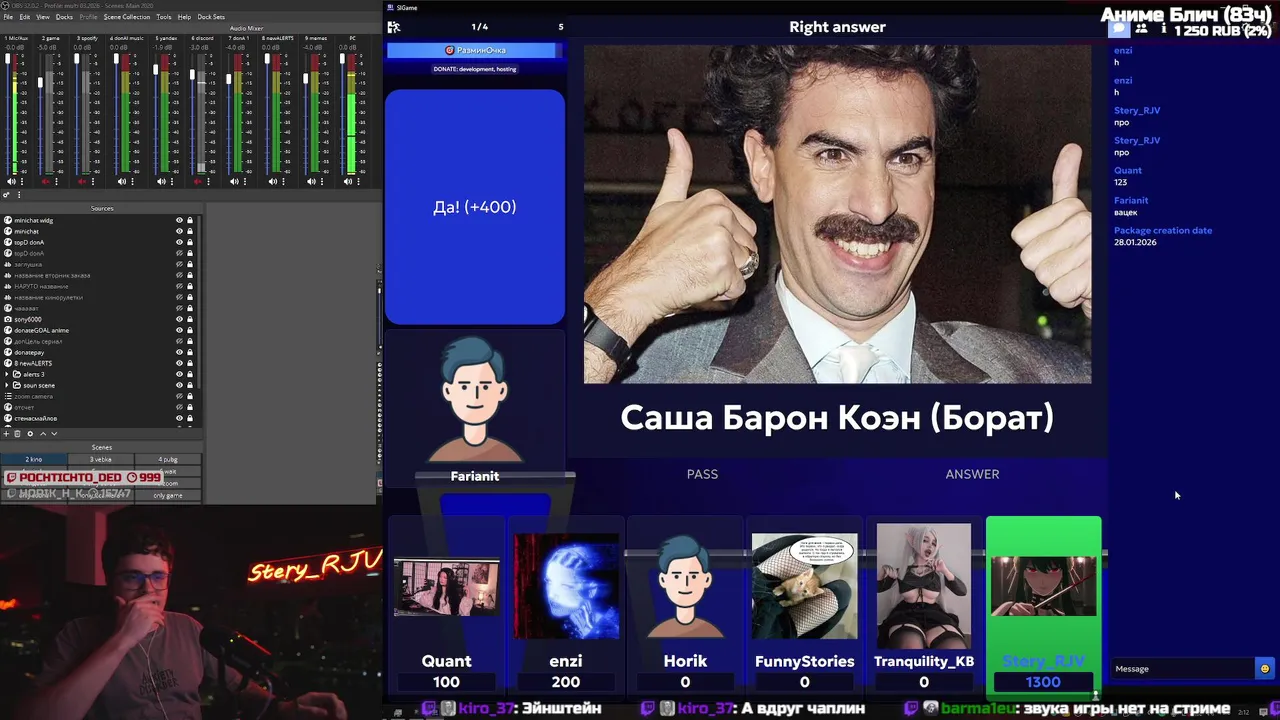Open the Docks menu in OBS
Viewport: 1280px width, 720px height.
click(x=64, y=17)
